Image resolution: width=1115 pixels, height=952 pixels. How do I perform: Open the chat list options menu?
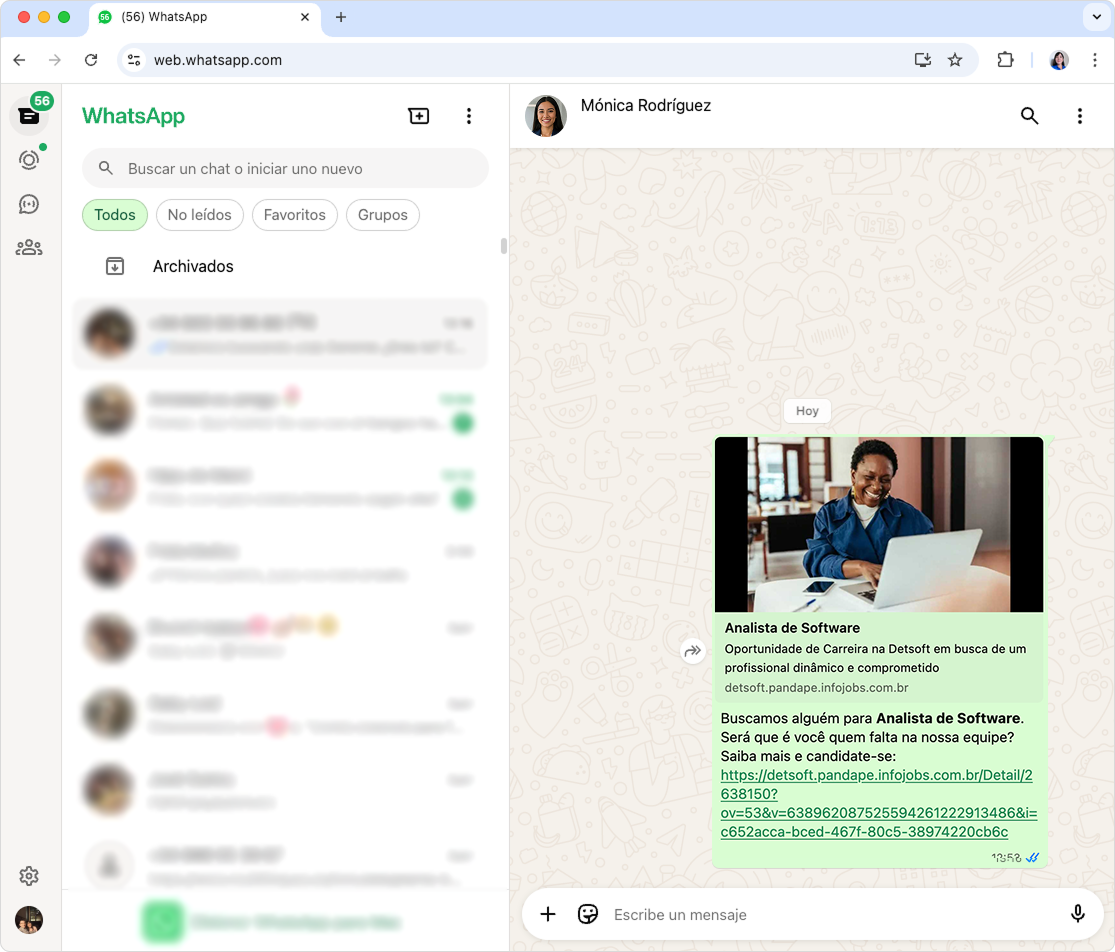pos(468,115)
